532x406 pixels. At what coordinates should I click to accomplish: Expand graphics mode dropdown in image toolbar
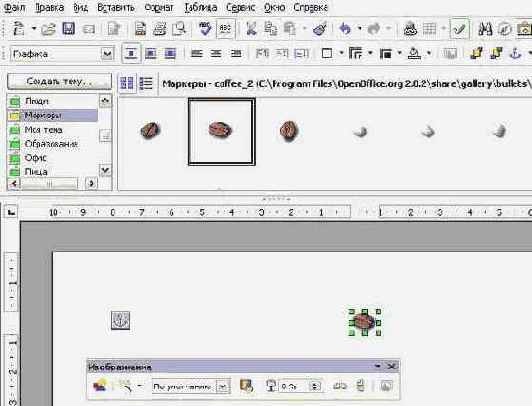click(223, 386)
